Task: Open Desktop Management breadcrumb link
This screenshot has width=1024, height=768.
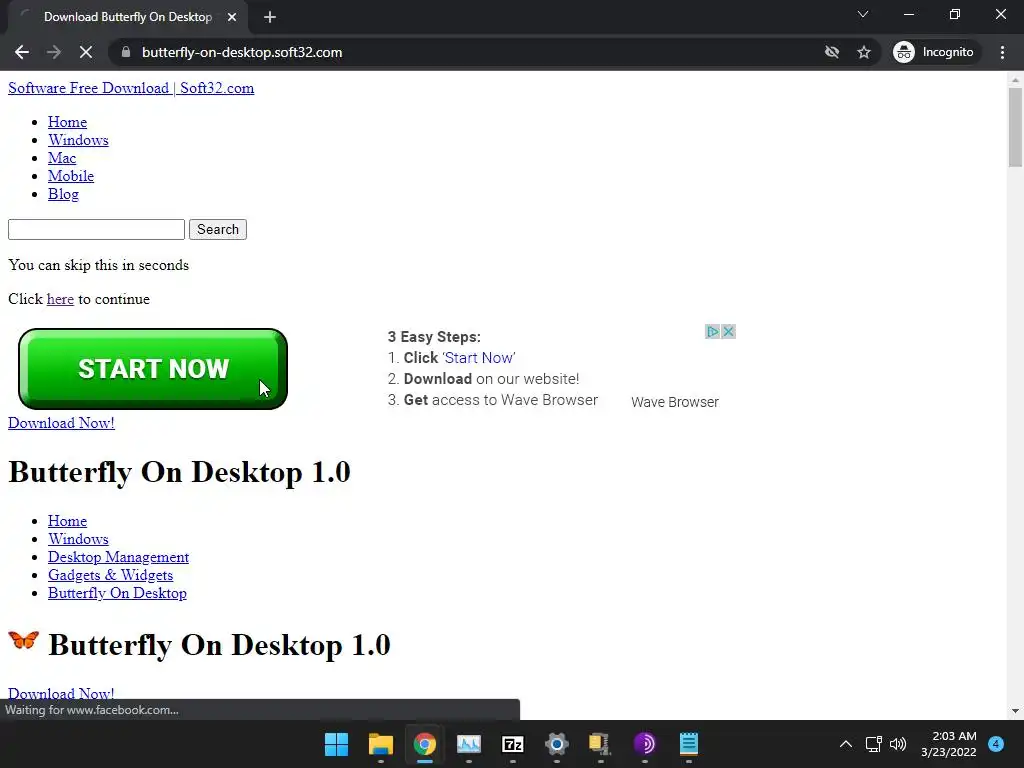Action: (118, 557)
